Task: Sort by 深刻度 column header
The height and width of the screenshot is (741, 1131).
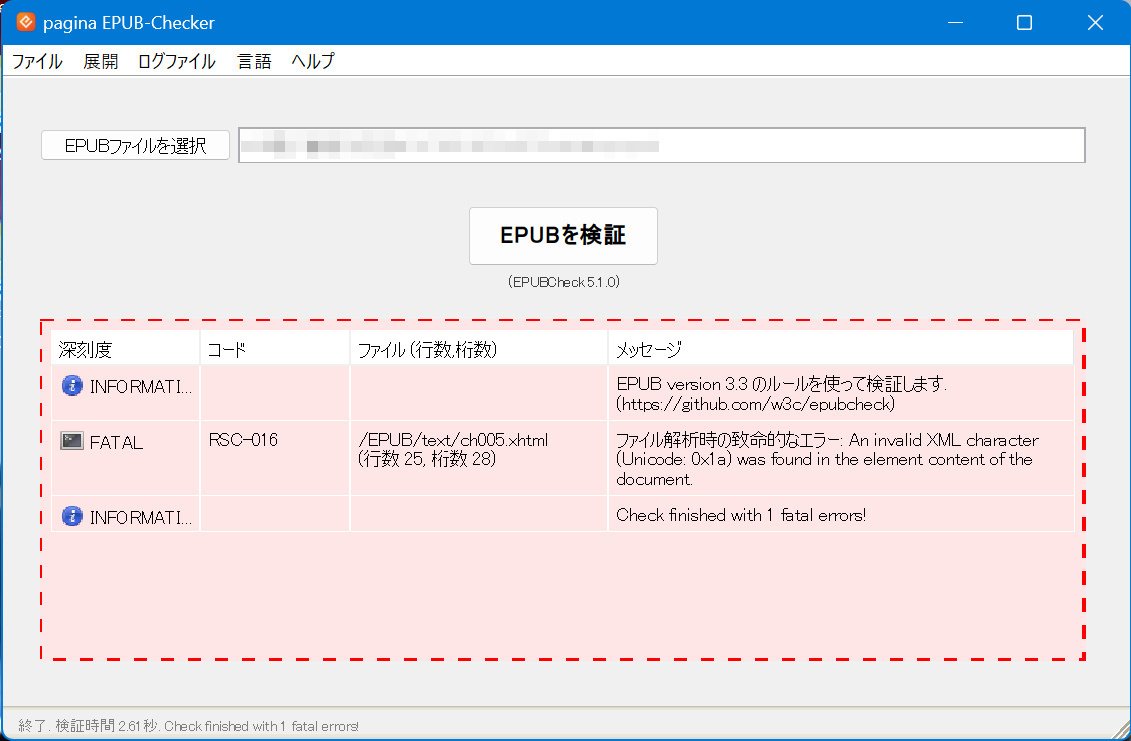Action: pyautogui.click(x=126, y=349)
